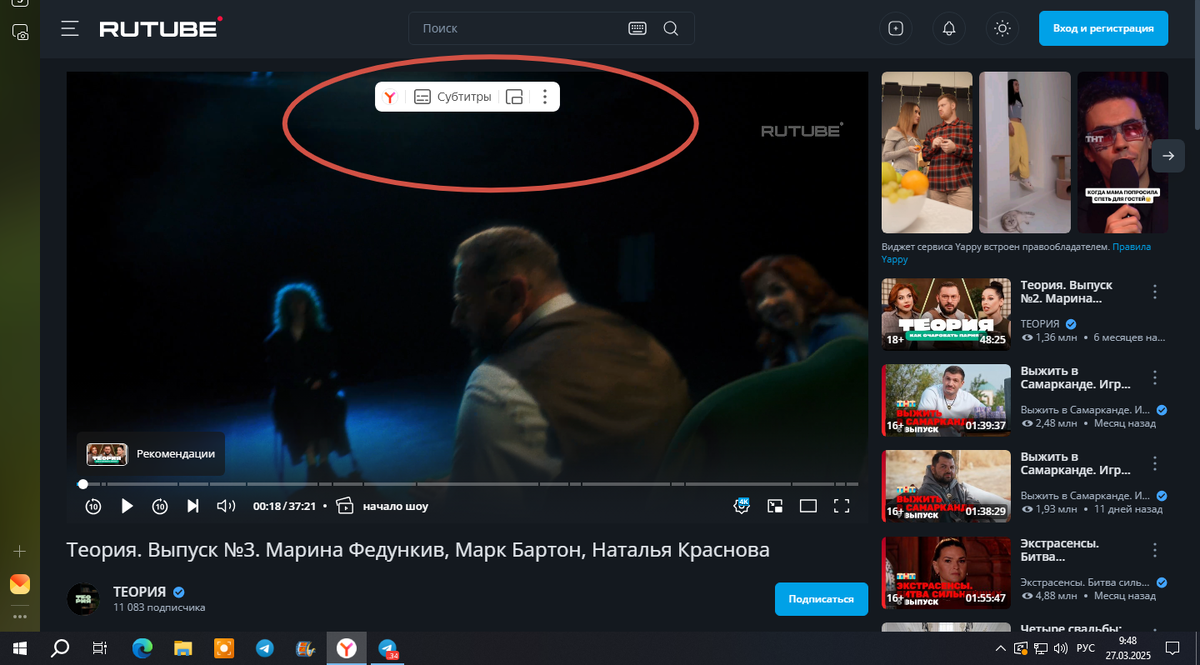1200x665 pixels.
Task: Open the Yappy short with man in sunglasses
Action: coord(1123,152)
